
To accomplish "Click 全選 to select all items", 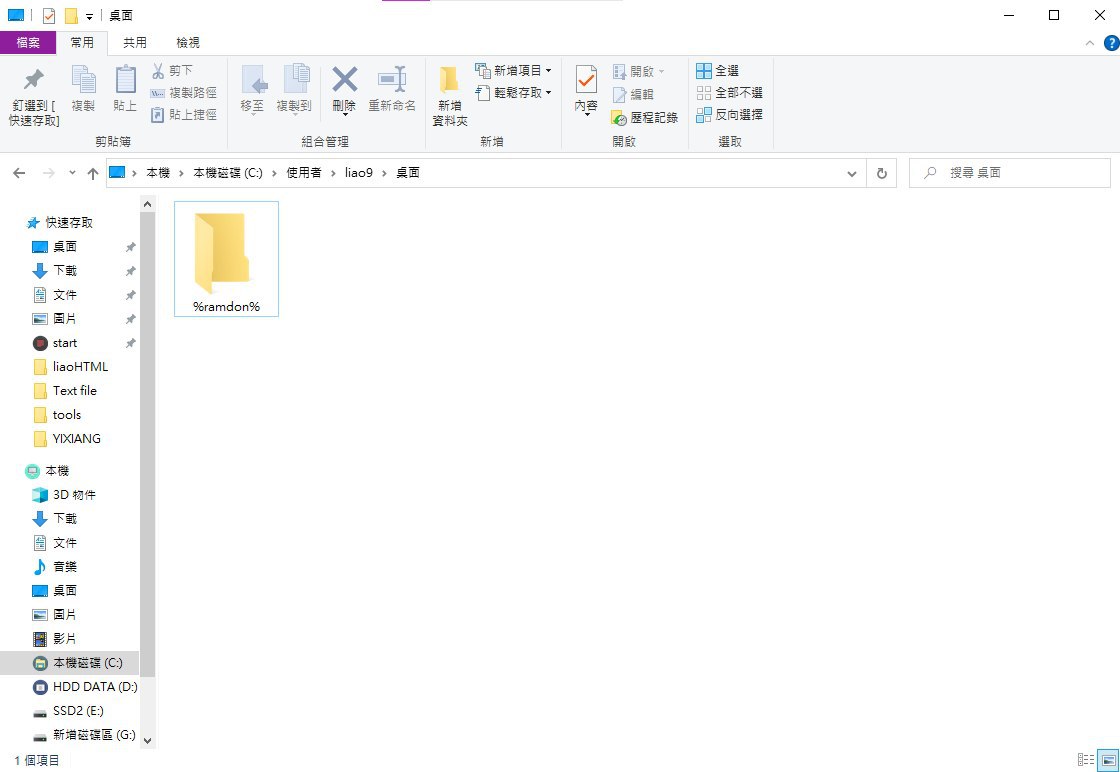I will click(717, 71).
